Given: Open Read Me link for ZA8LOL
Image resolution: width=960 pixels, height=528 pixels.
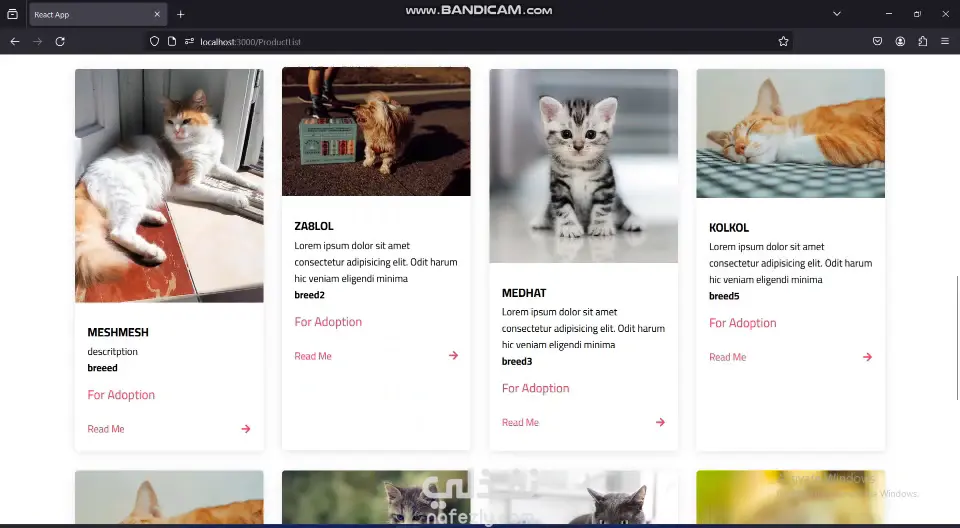Looking at the screenshot, I should (x=313, y=356).
